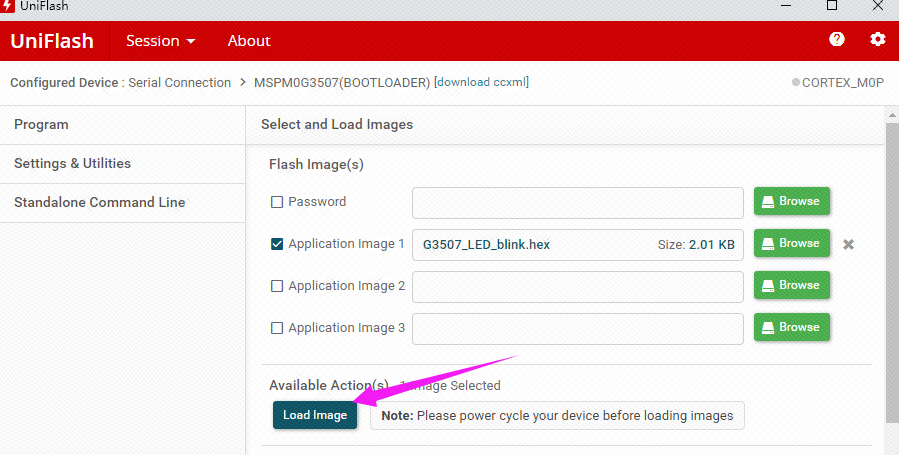Click the Size: 2.01 KB value
899x455 pixels.
[x=696, y=245]
